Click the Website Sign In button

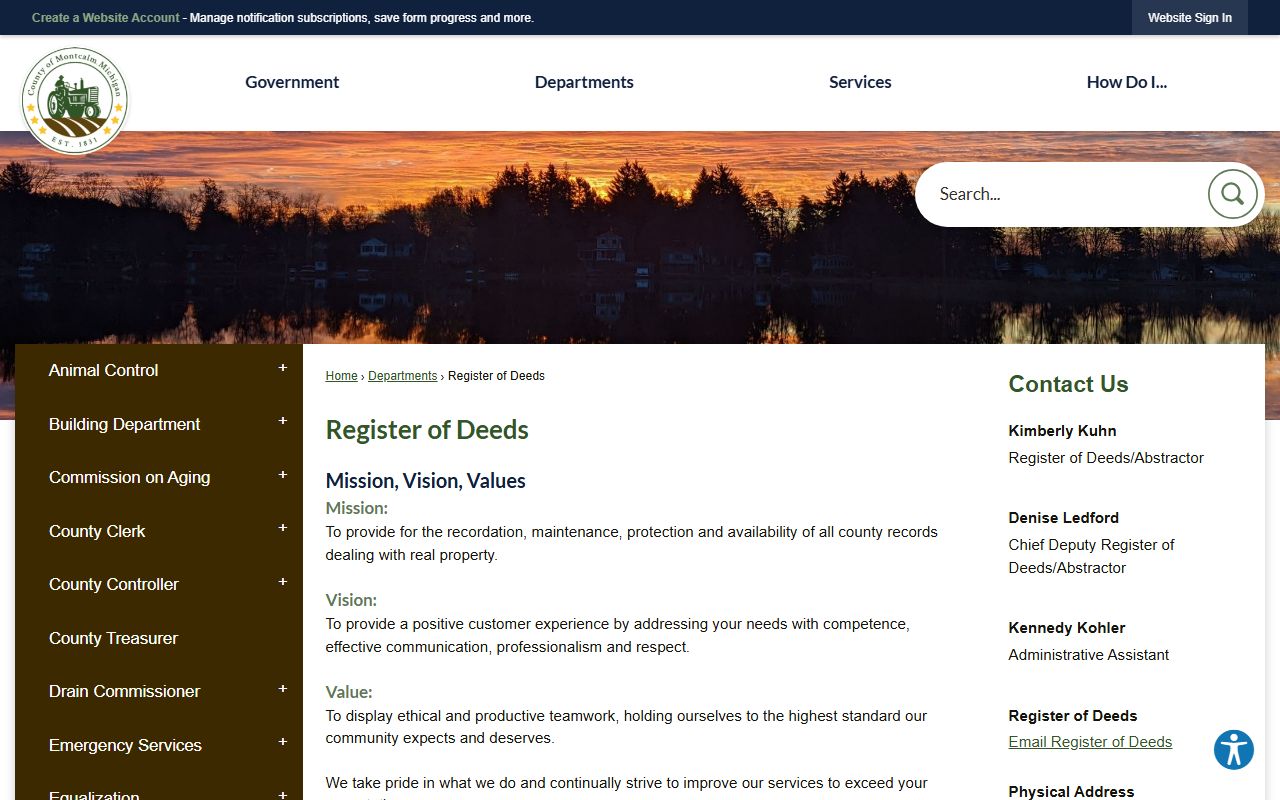point(1190,18)
